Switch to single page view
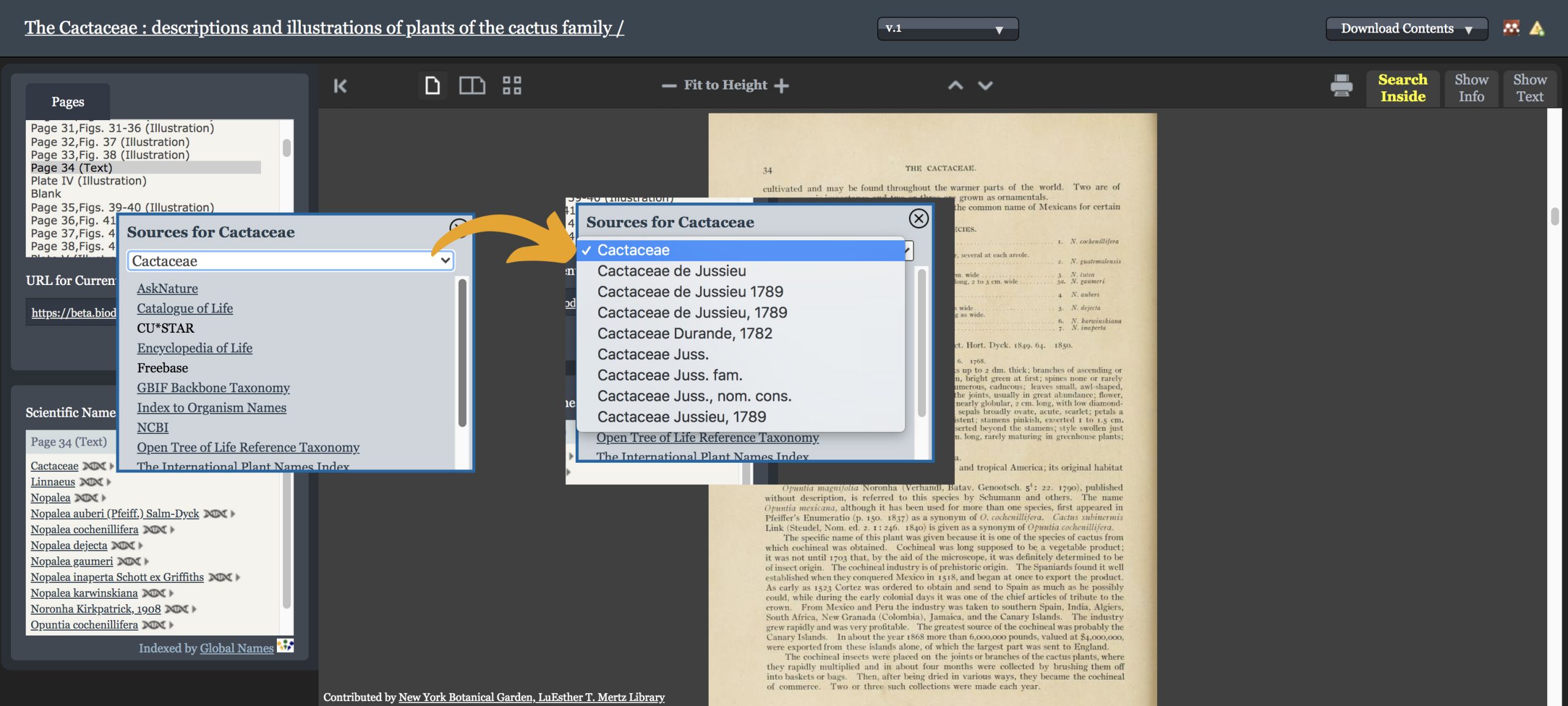Viewport: 1568px width, 706px height. click(432, 85)
